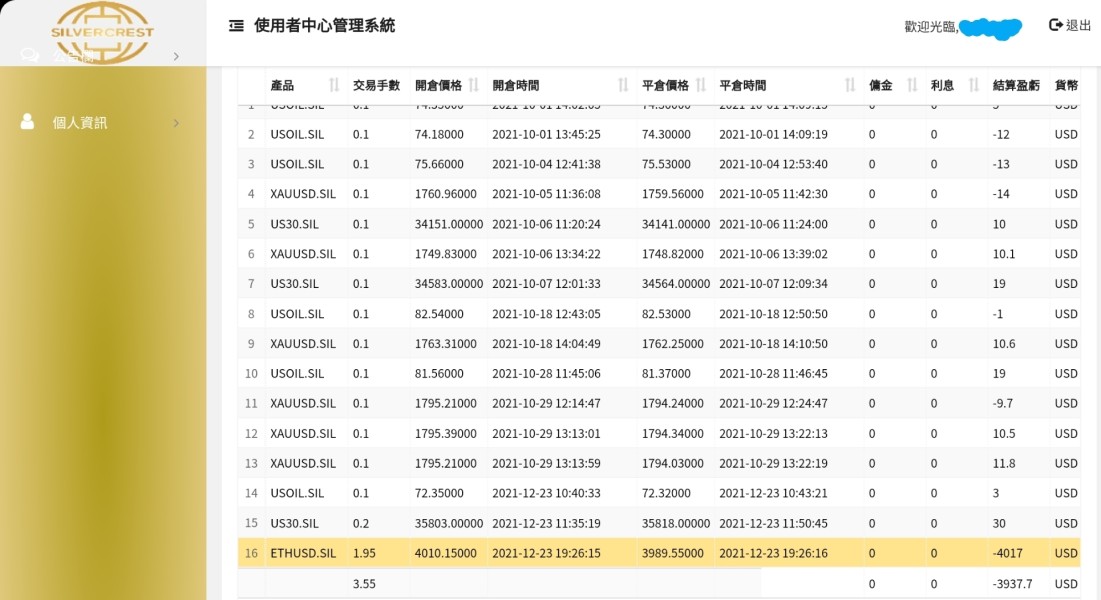
Task: Click closing time 2021-12-23 19:26:16
Action: (773, 553)
